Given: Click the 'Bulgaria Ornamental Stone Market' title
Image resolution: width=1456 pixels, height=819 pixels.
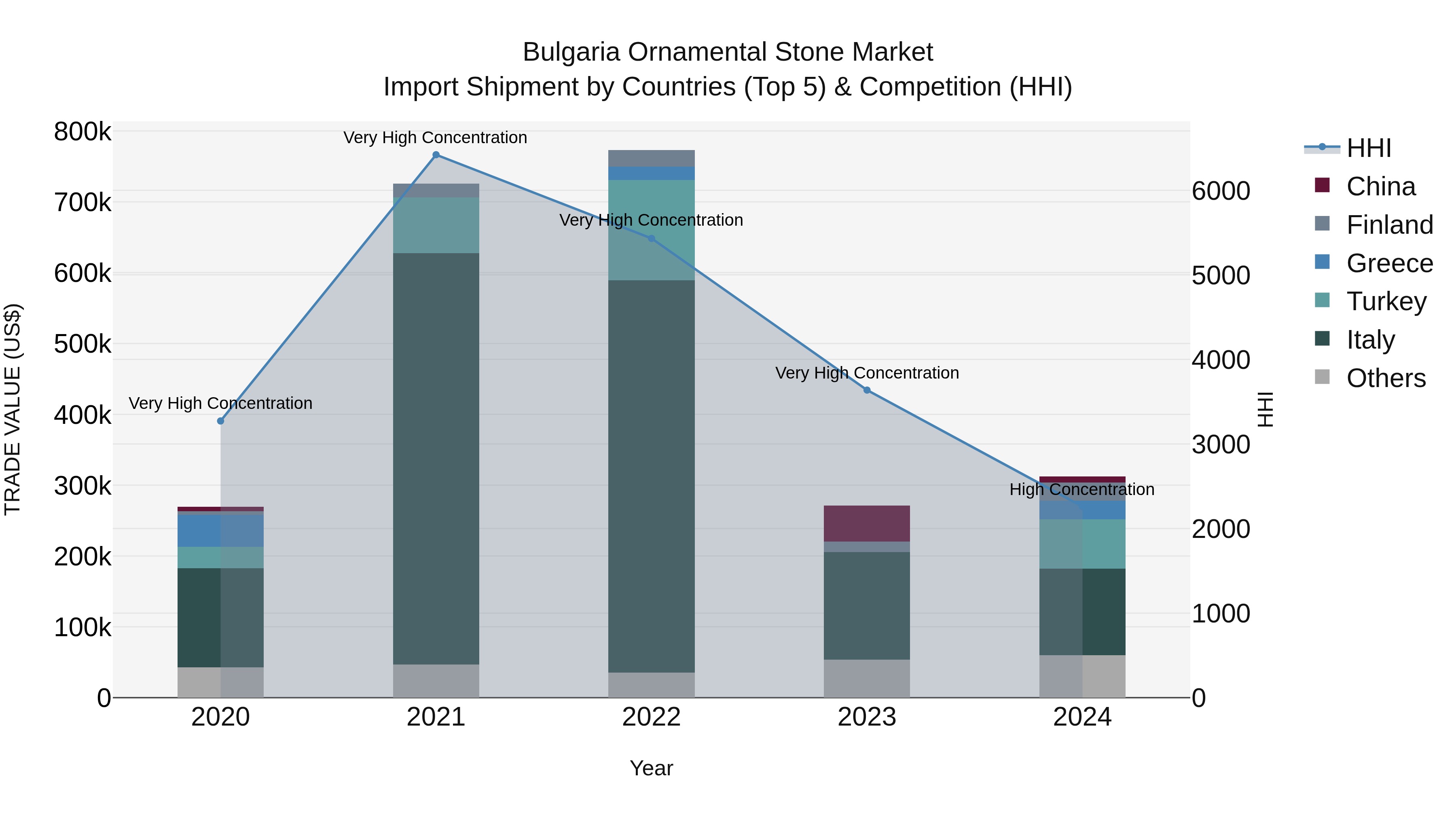Looking at the screenshot, I should pos(728,52).
